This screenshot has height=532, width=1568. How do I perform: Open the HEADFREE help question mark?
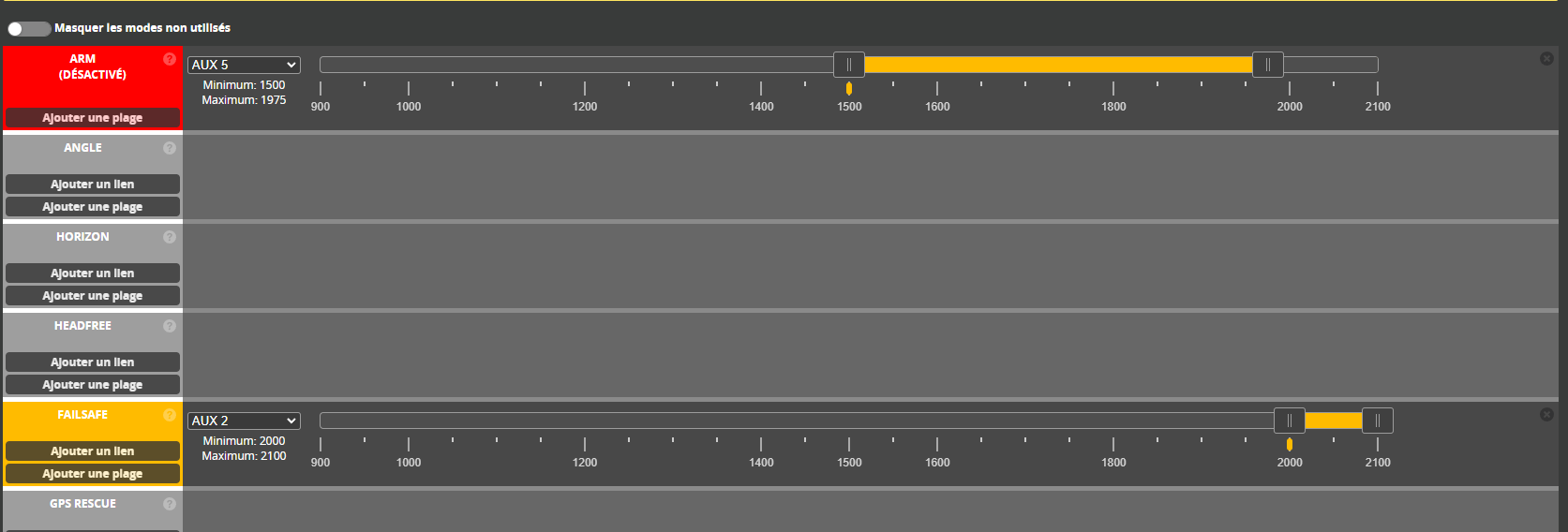(170, 326)
